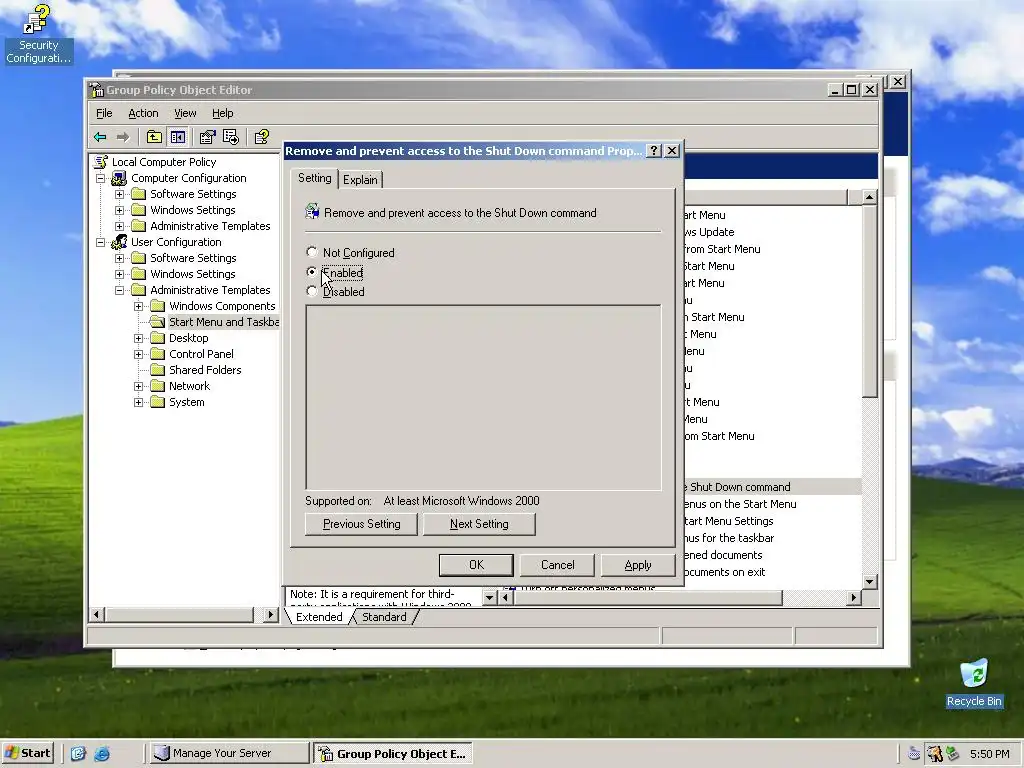Viewport: 1024px width, 768px height.
Task: Expand Windows Settings under Computer Configuration
Action: [120, 210]
